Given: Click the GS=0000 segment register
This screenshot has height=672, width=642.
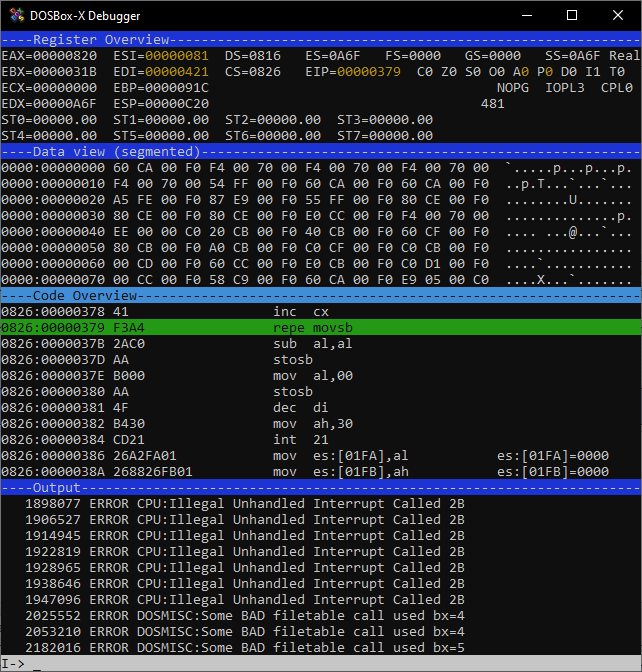Looking at the screenshot, I should point(493,56).
